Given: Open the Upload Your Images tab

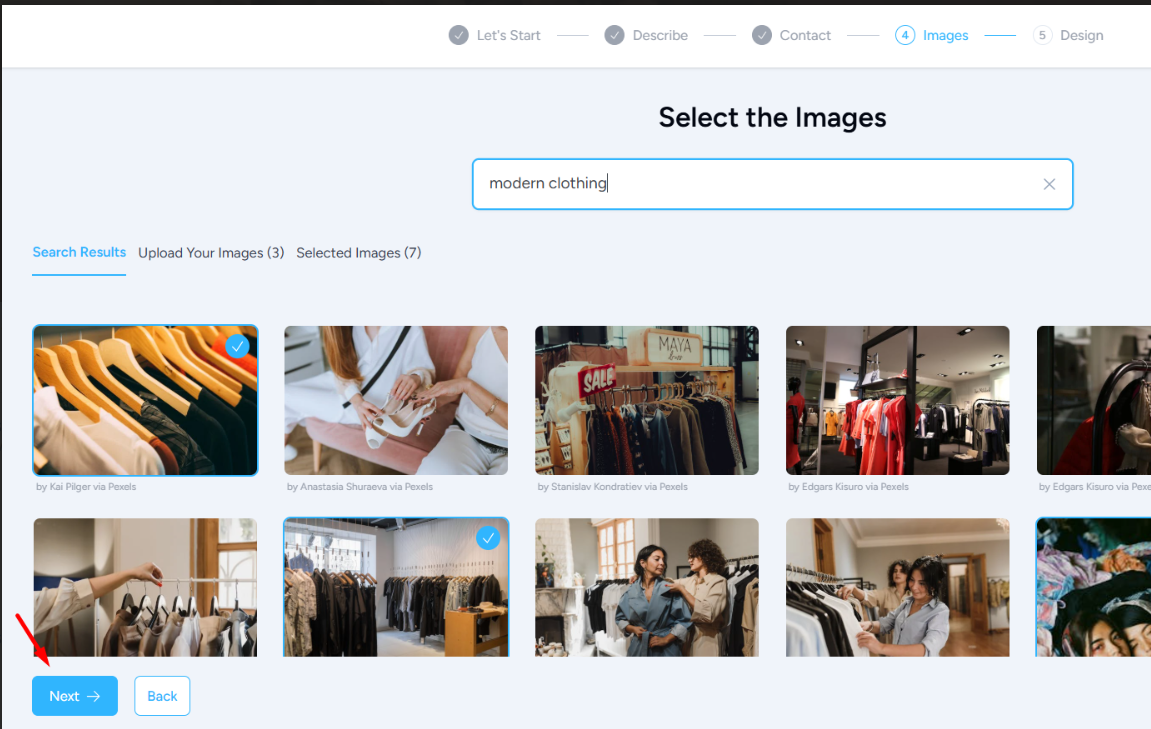Looking at the screenshot, I should [211, 253].
